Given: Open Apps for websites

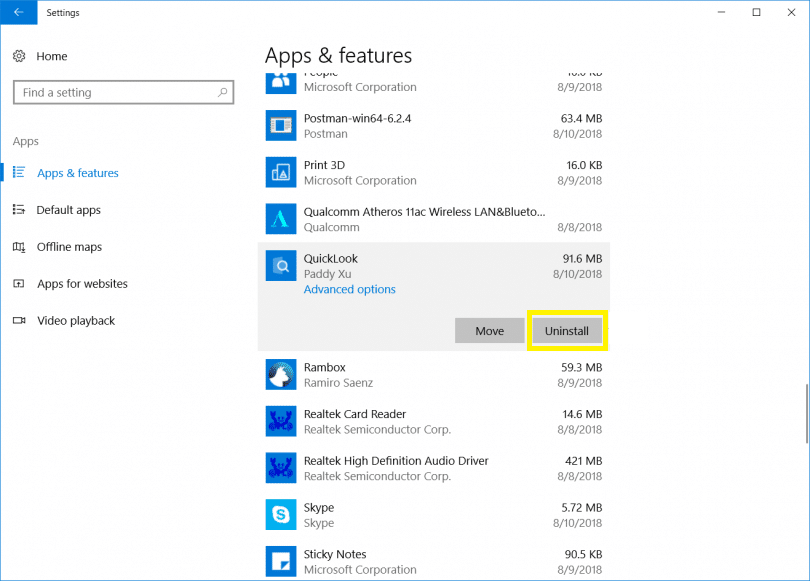Looking at the screenshot, I should point(82,284).
